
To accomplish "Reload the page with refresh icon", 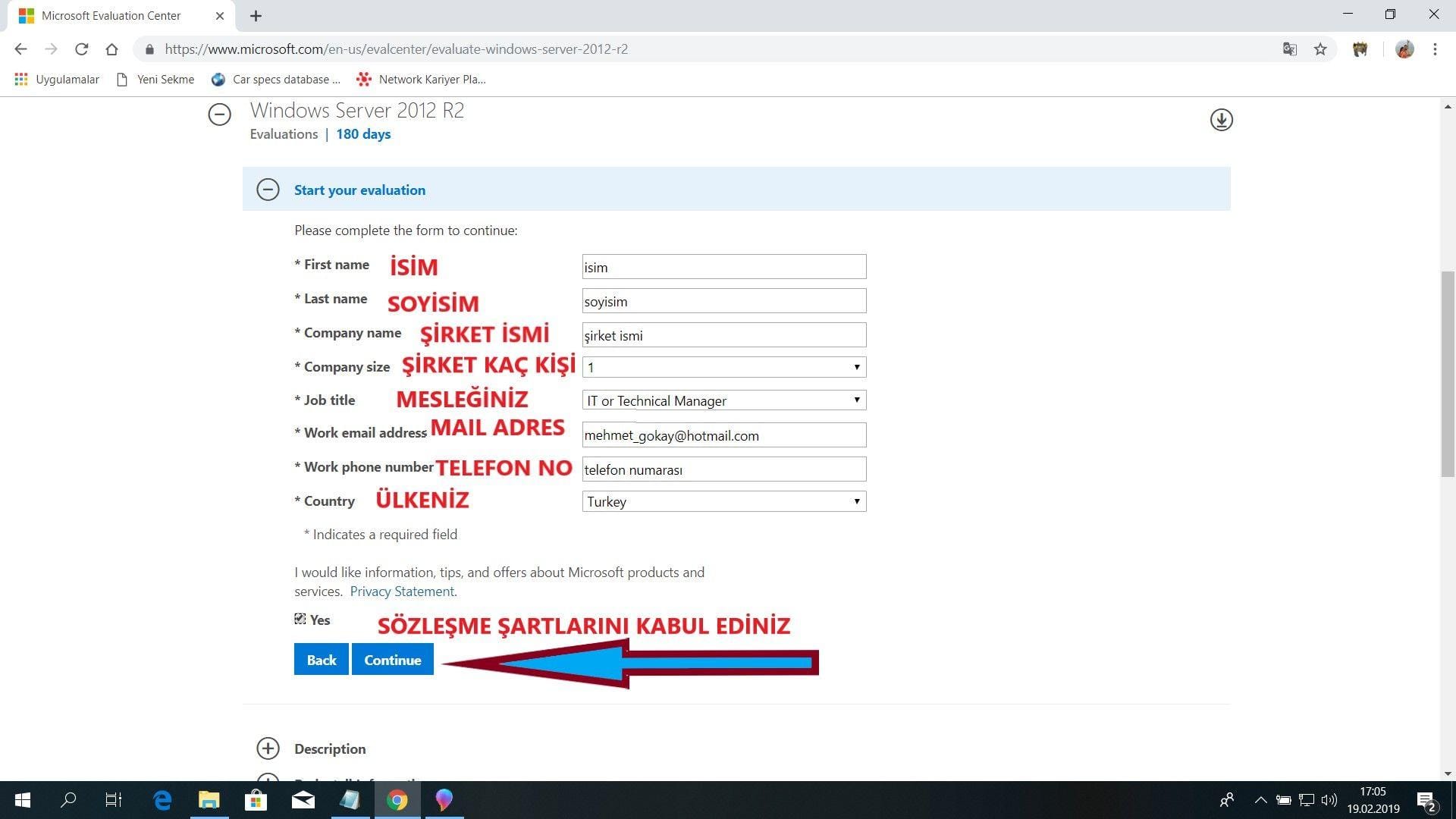I will (x=81, y=49).
